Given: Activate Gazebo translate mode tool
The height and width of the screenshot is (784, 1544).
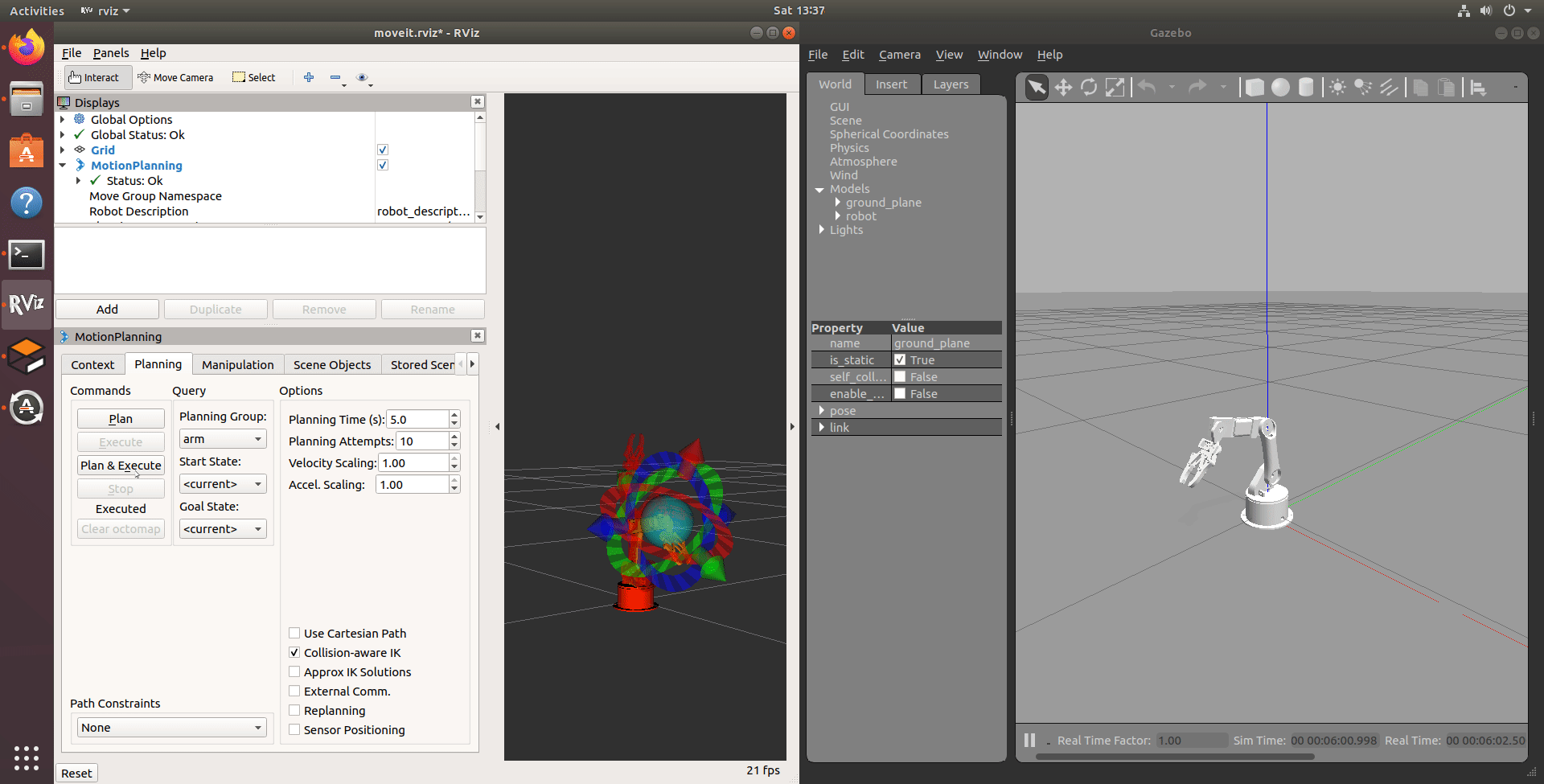Looking at the screenshot, I should 1063,87.
